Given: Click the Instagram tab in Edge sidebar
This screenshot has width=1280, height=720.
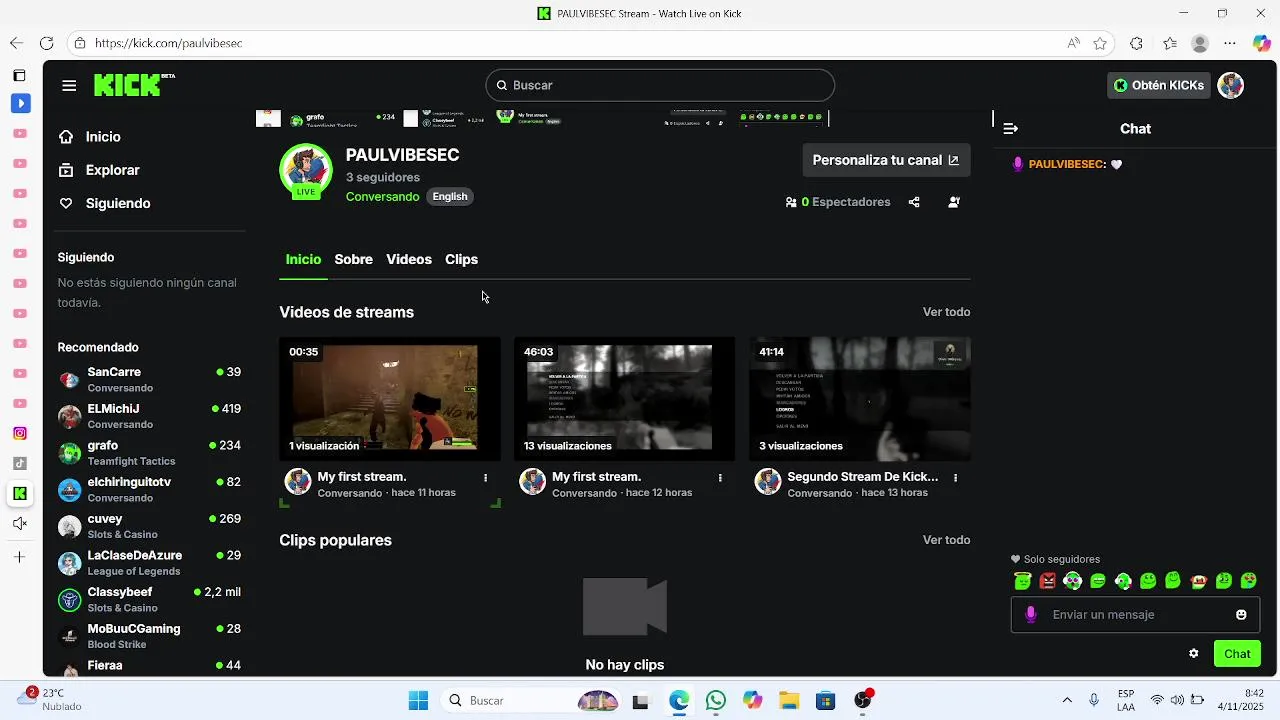Looking at the screenshot, I should (20, 433).
